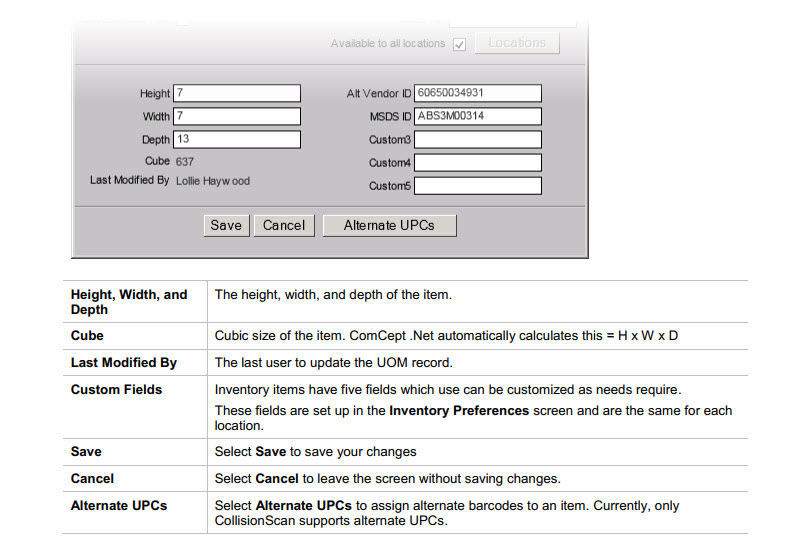Click the Lollie Haywood name text
804x547 pixels.
pyautogui.click(x=213, y=181)
